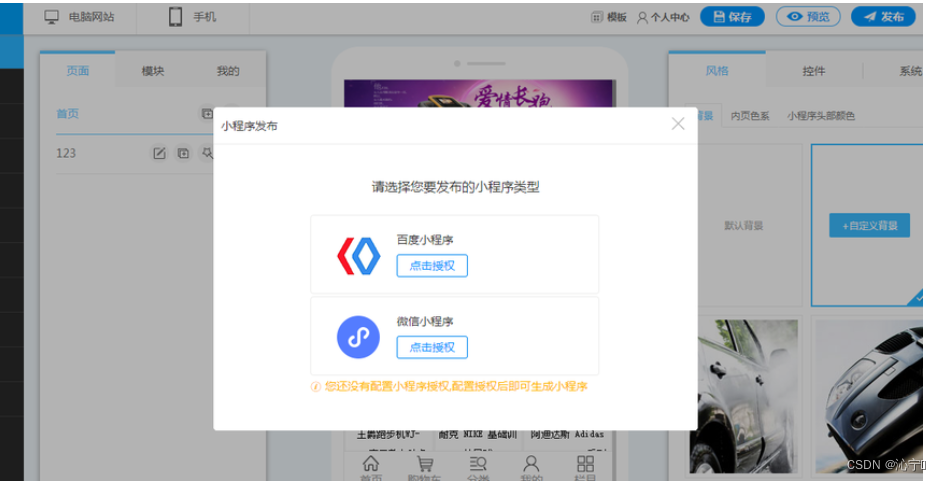Select the 页面 tab

click(77, 70)
